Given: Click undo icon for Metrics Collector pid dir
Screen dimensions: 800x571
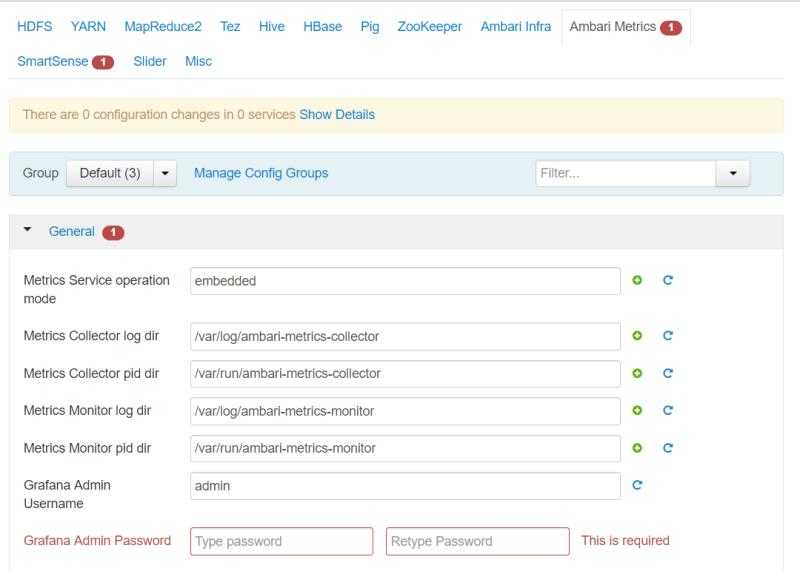Looking at the screenshot, I should (x=667, y=373).
